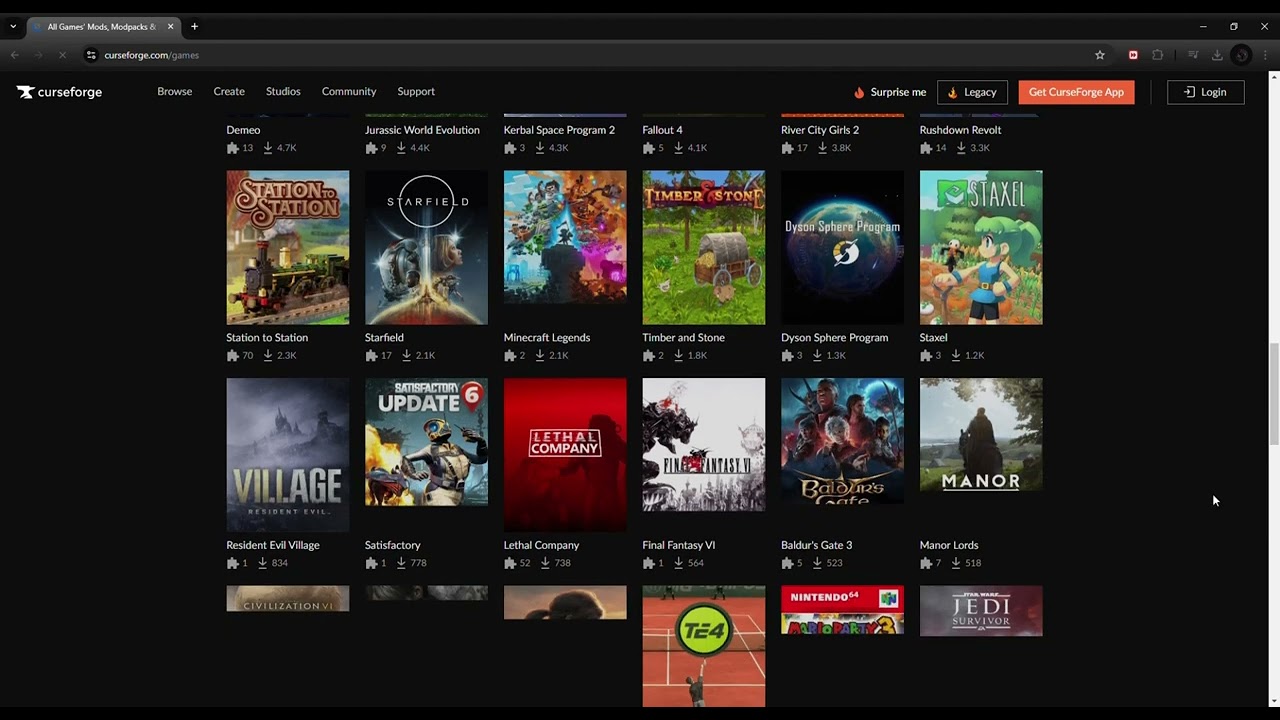Click the media control icon in the browser toolbar
The height and width of the screenshot is (720, 1280).
(1193, 55)
